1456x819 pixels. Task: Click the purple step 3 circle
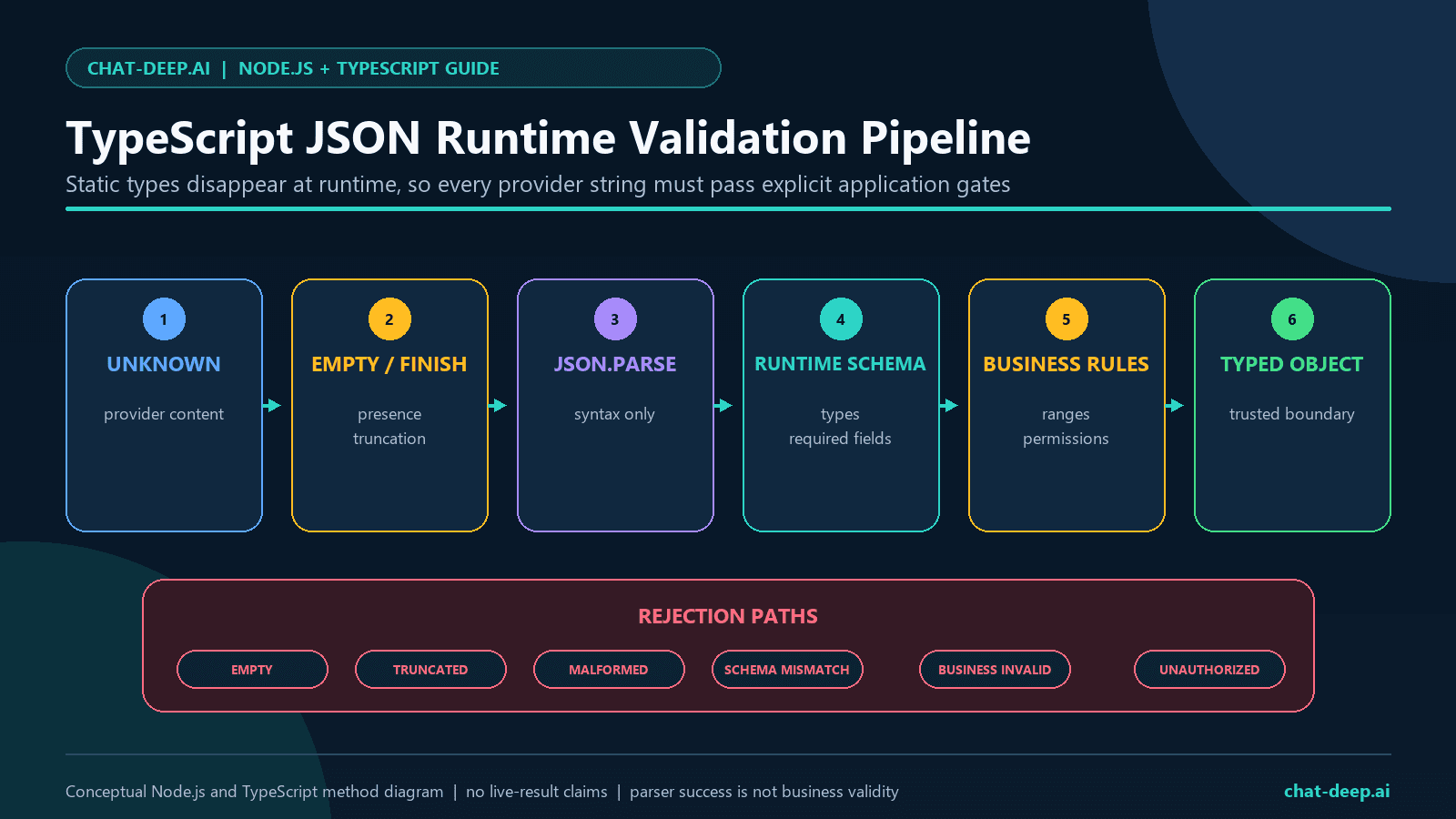(615, 319)
